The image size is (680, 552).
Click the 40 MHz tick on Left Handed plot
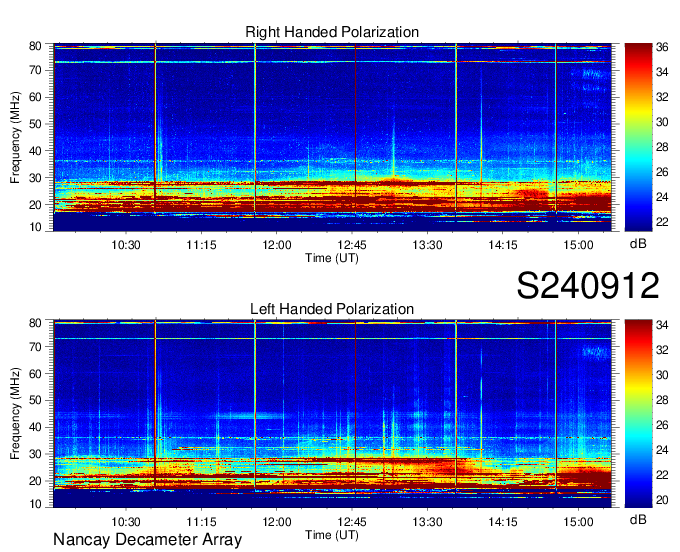tap(35, 427)
